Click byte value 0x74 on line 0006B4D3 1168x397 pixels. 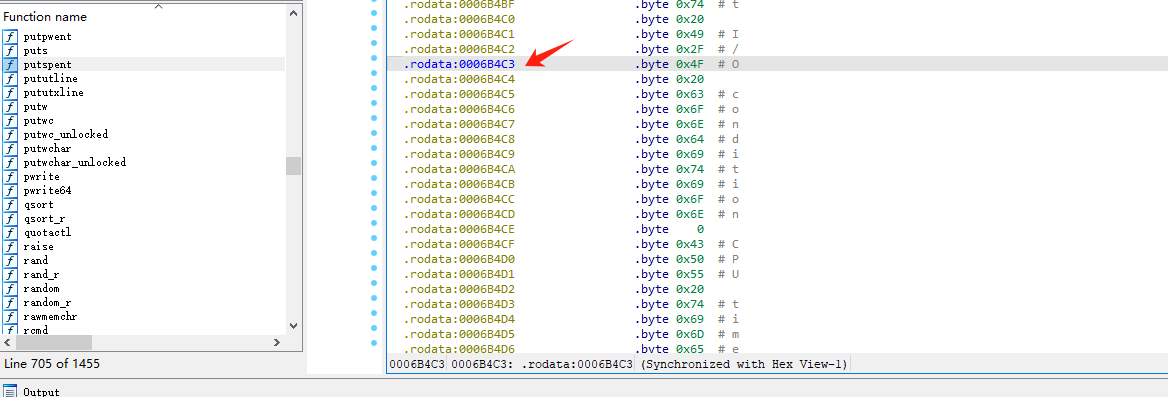[690, 304]
